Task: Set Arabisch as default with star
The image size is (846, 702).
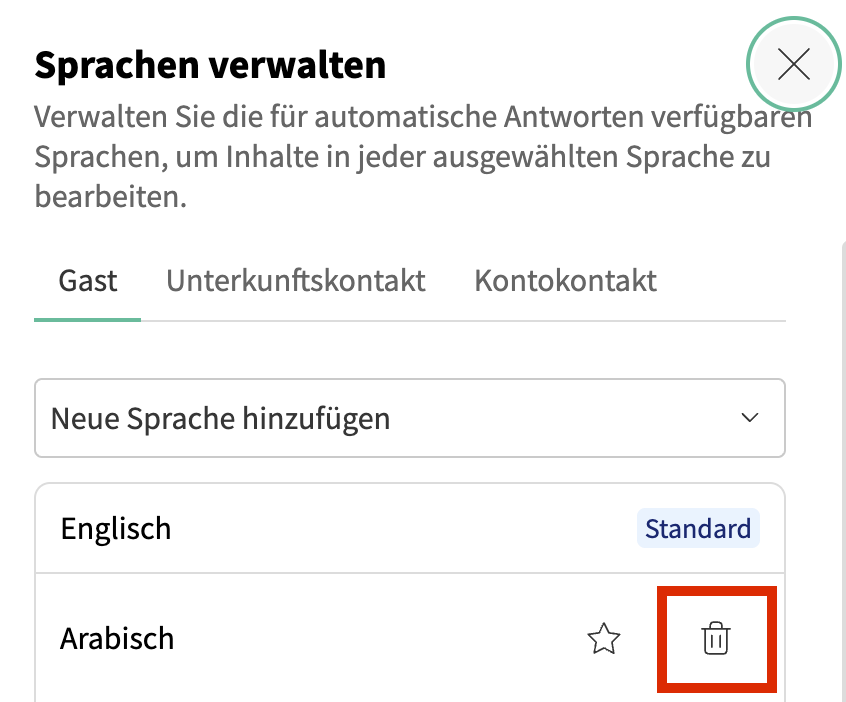Action: tap(604, 638)
